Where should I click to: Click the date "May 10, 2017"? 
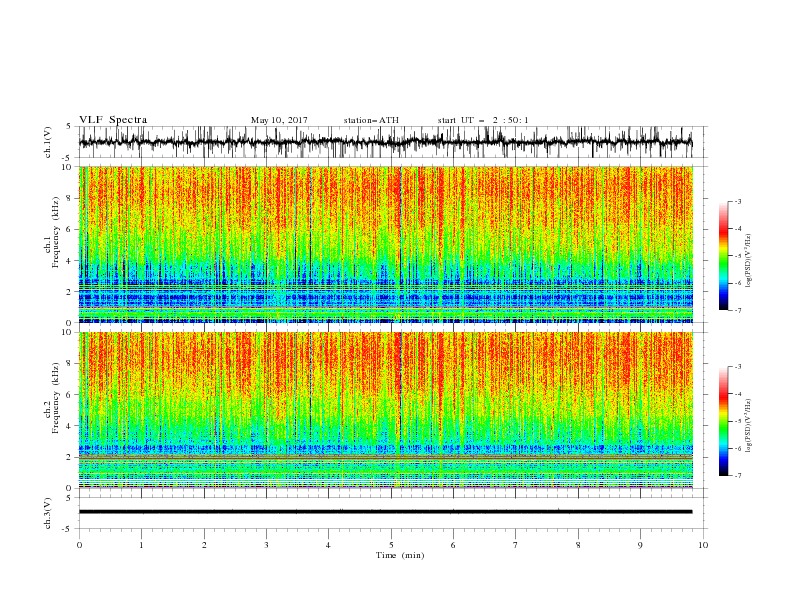pos(279,120)
